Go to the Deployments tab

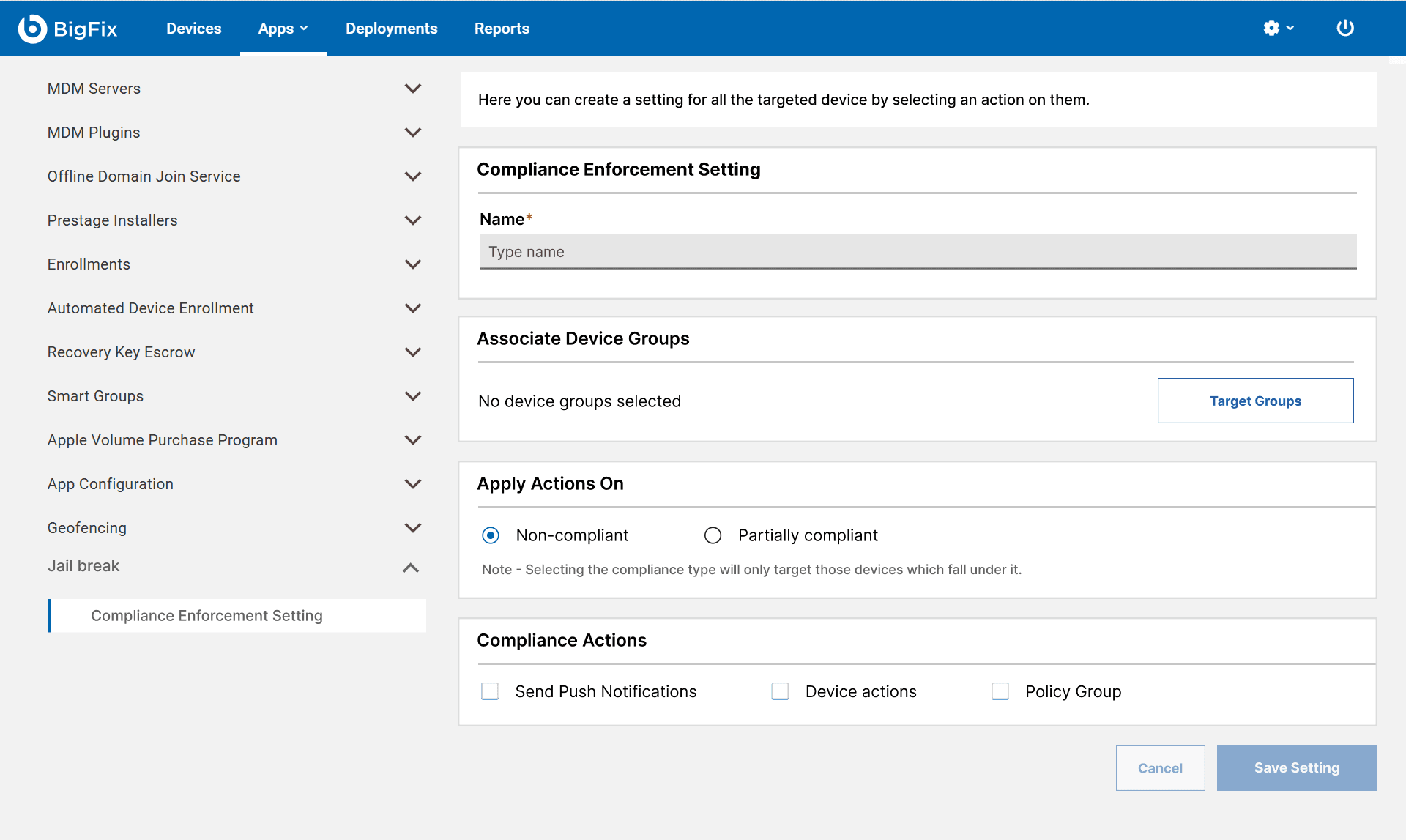(391, 29)
